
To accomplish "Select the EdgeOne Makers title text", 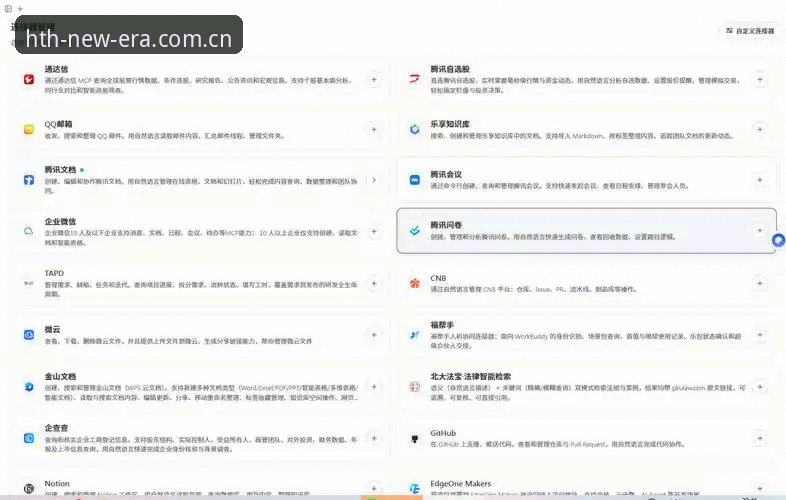I will point(460,483).
